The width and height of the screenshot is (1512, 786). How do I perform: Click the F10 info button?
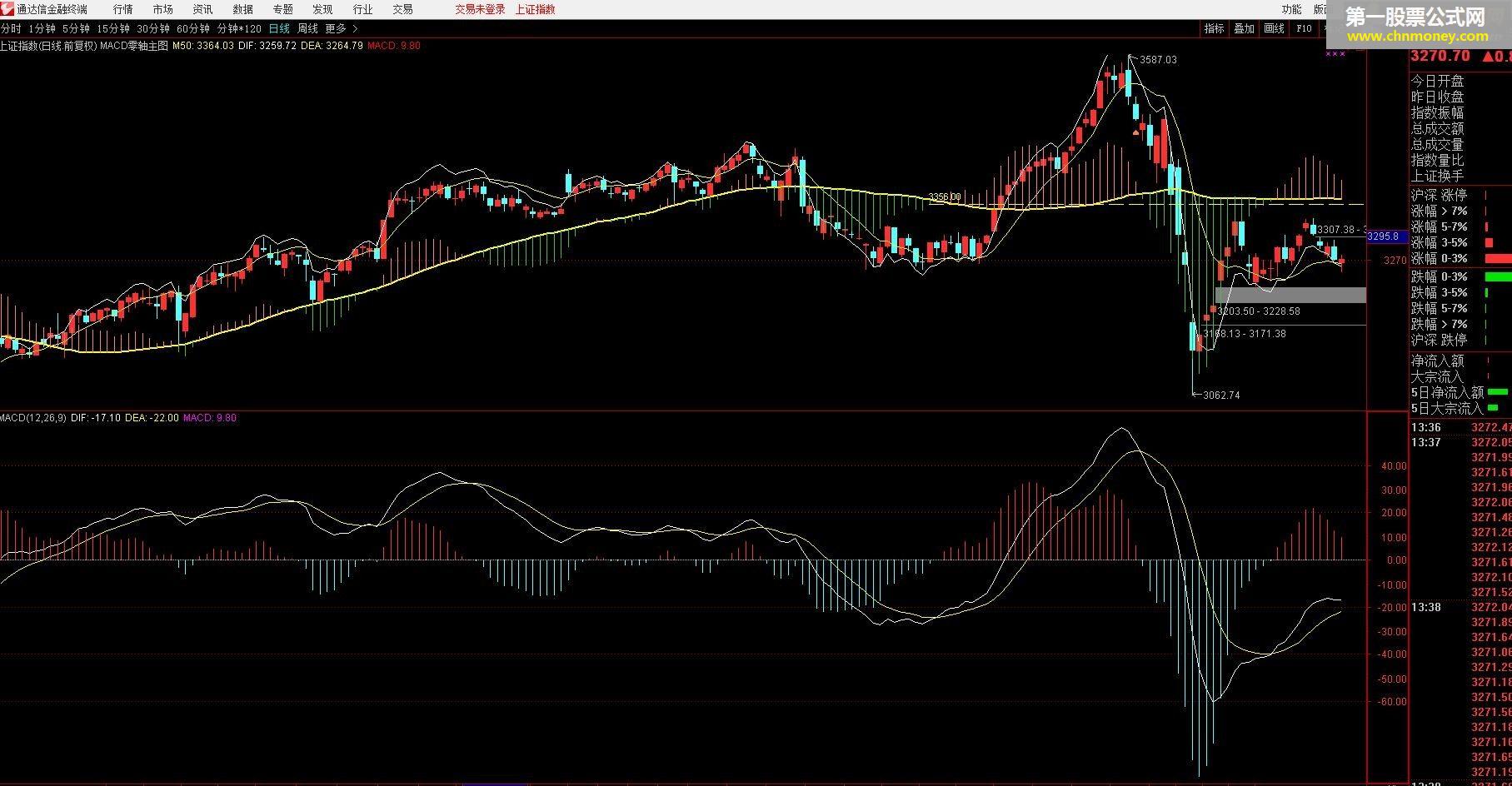tap(1304, 28)
